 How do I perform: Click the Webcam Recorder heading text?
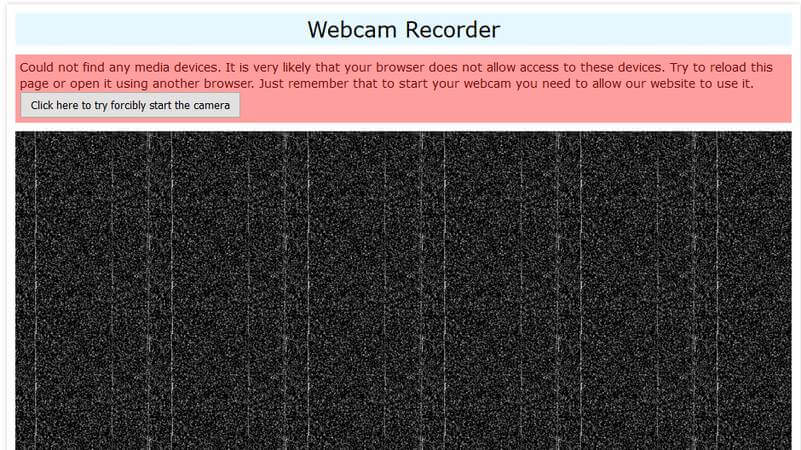[x=404, y=30]
